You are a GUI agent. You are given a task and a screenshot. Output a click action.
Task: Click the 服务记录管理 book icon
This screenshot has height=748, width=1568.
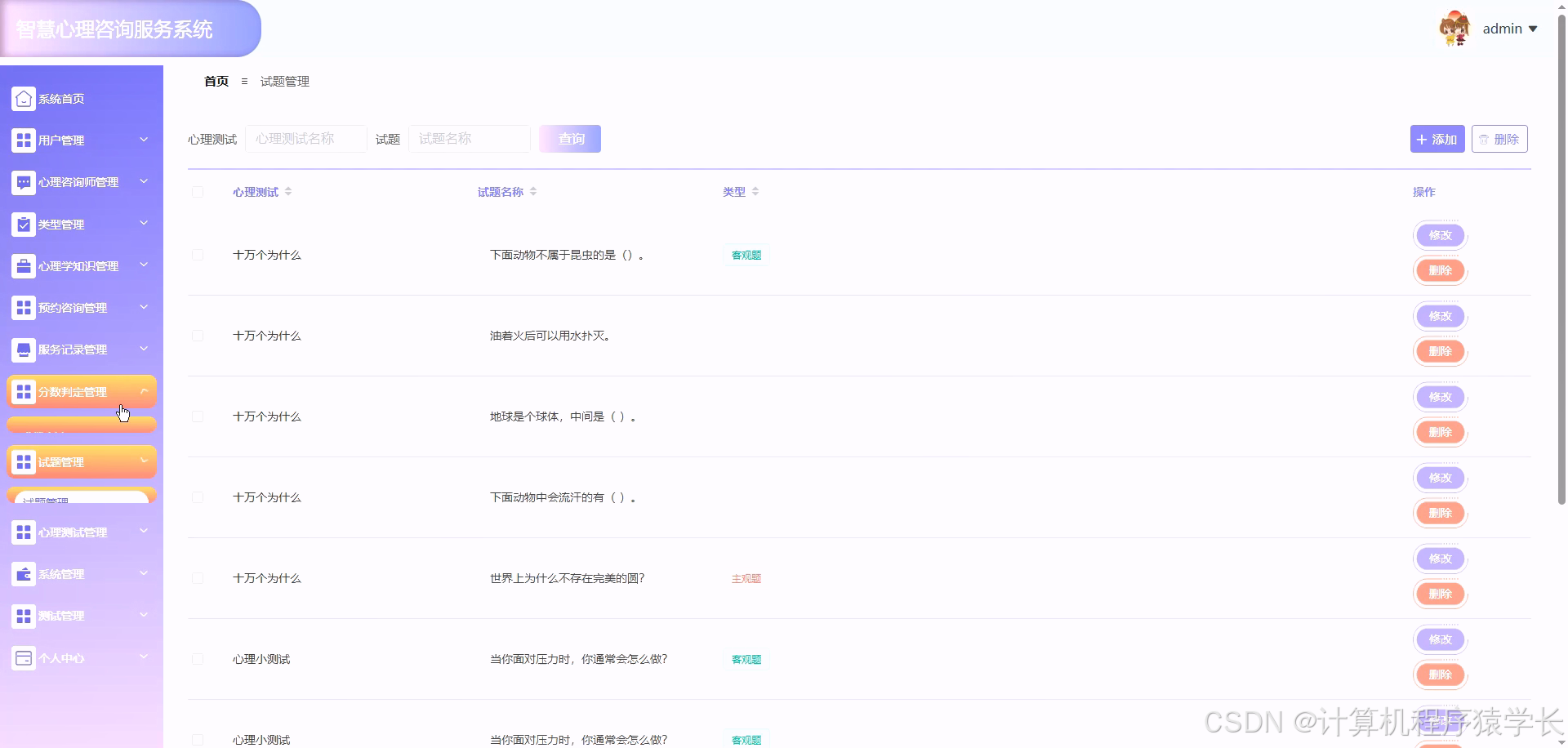pos(22,350)
